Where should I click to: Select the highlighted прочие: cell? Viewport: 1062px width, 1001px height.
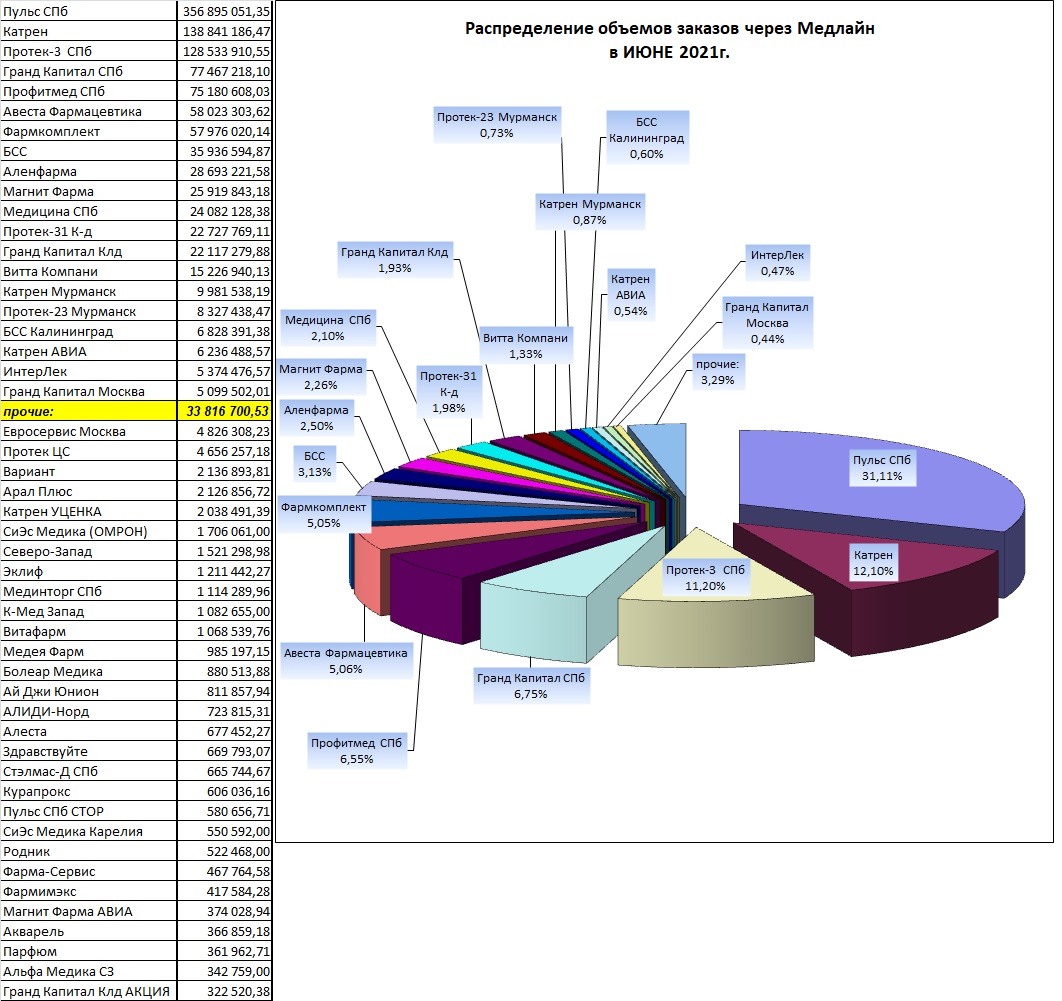coord(89,411)
